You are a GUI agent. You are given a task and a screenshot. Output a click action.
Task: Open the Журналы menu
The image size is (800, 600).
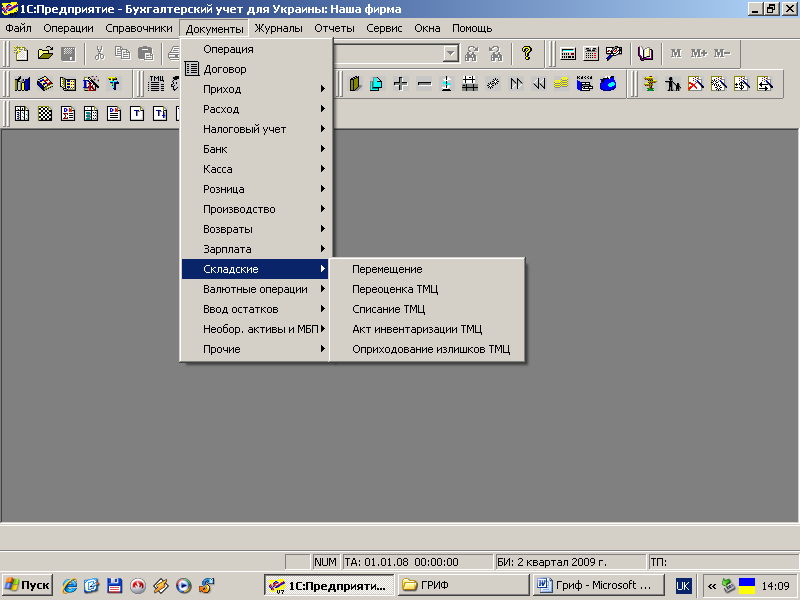coord(279,28)
